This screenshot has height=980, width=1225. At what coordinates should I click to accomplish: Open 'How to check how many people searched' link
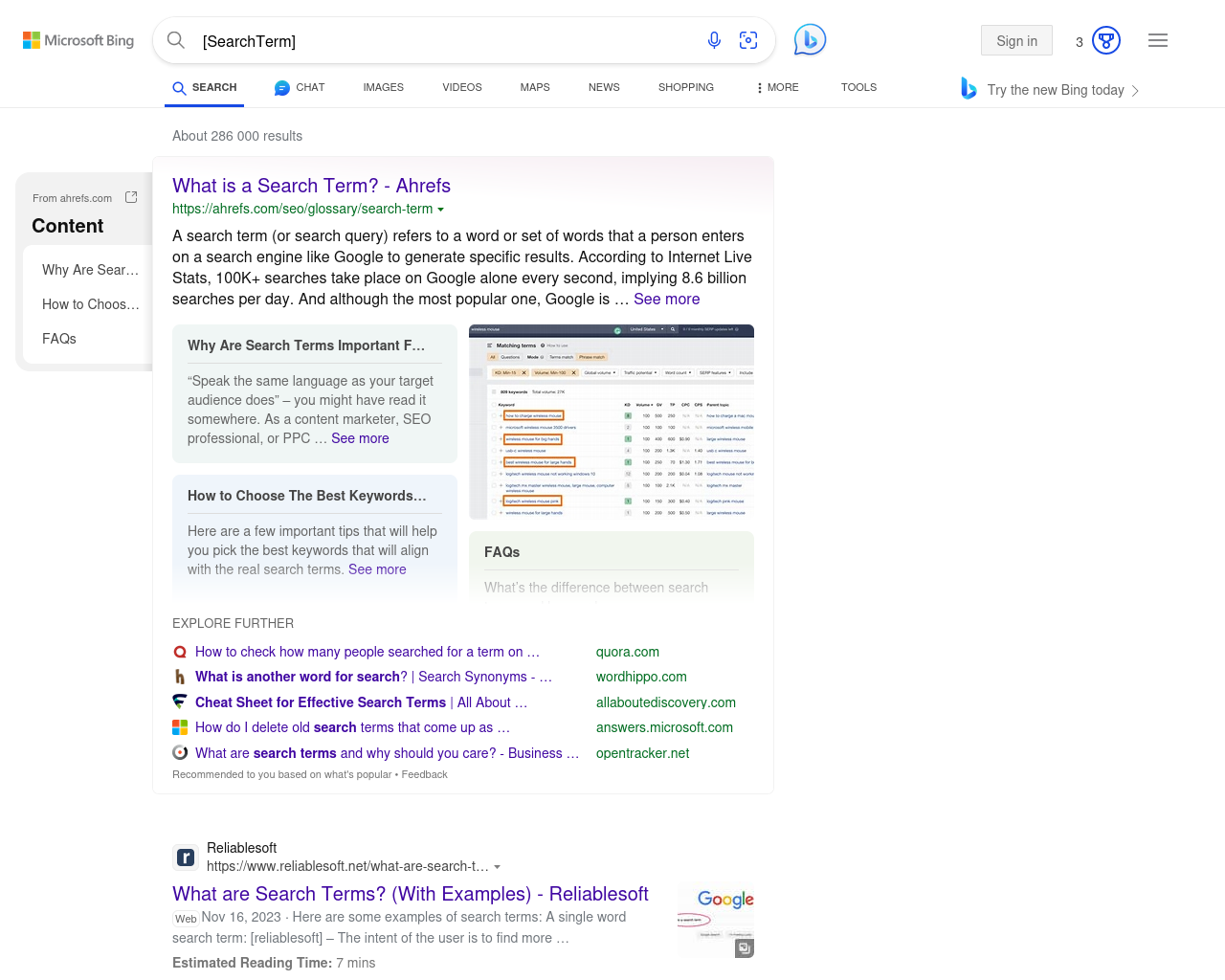pos(367,652)
